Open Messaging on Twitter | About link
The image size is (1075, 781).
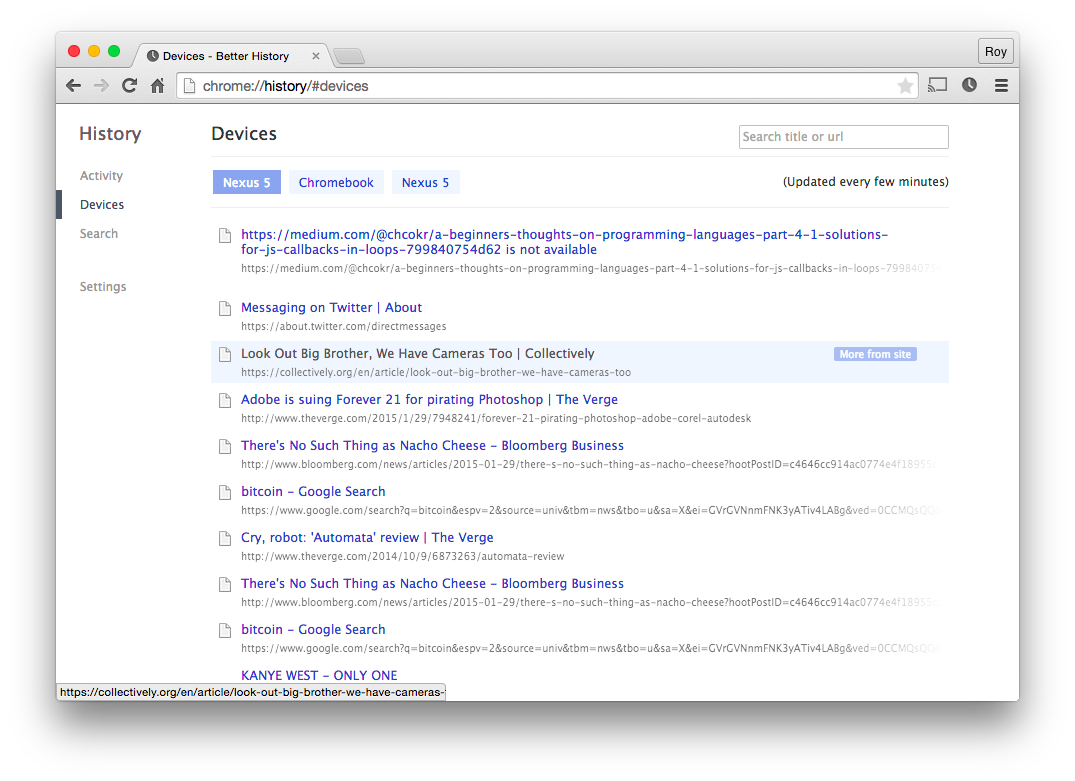click(x=331, y=308)
